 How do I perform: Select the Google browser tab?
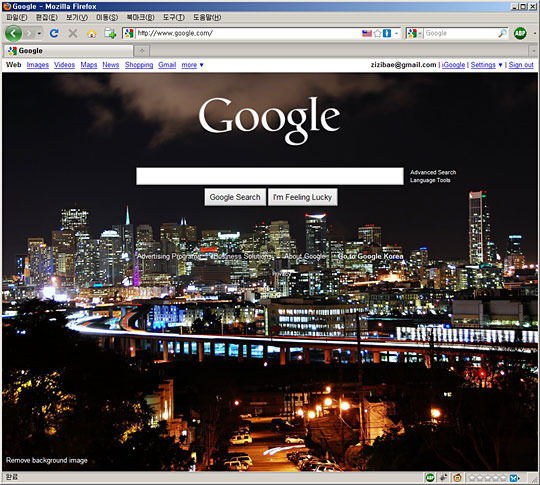pyautogui.click(x=68, y=51)
